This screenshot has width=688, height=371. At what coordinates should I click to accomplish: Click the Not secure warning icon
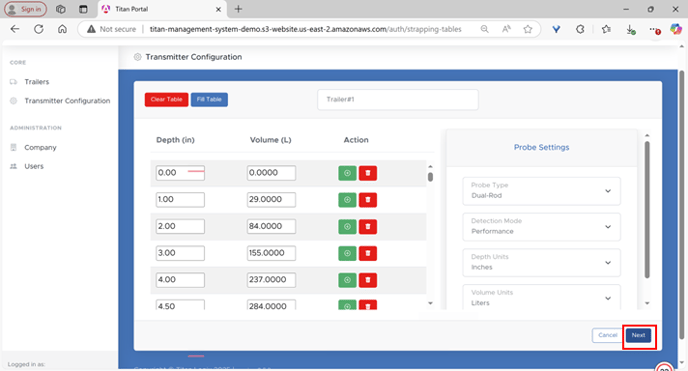[91, 29]
